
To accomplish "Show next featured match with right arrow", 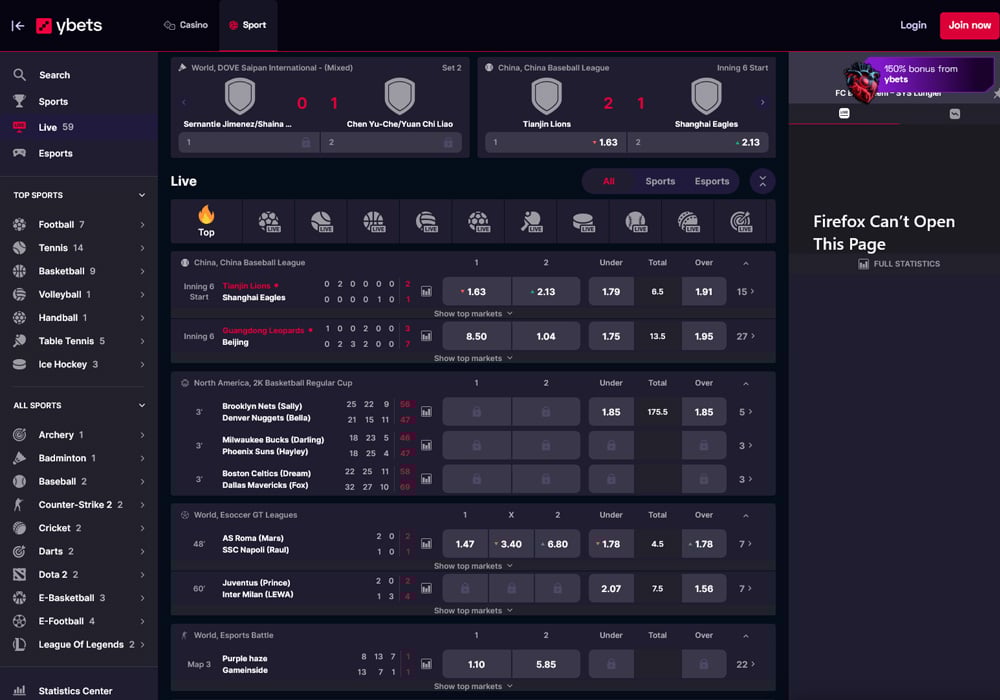I will [762, 102].
